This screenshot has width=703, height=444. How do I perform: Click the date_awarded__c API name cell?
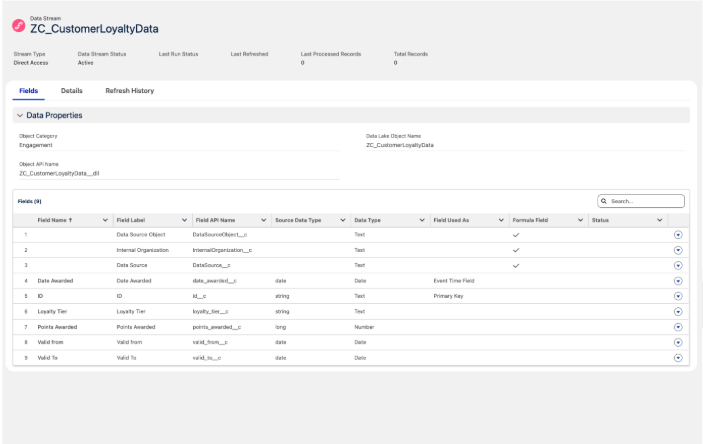coord(215,281)
